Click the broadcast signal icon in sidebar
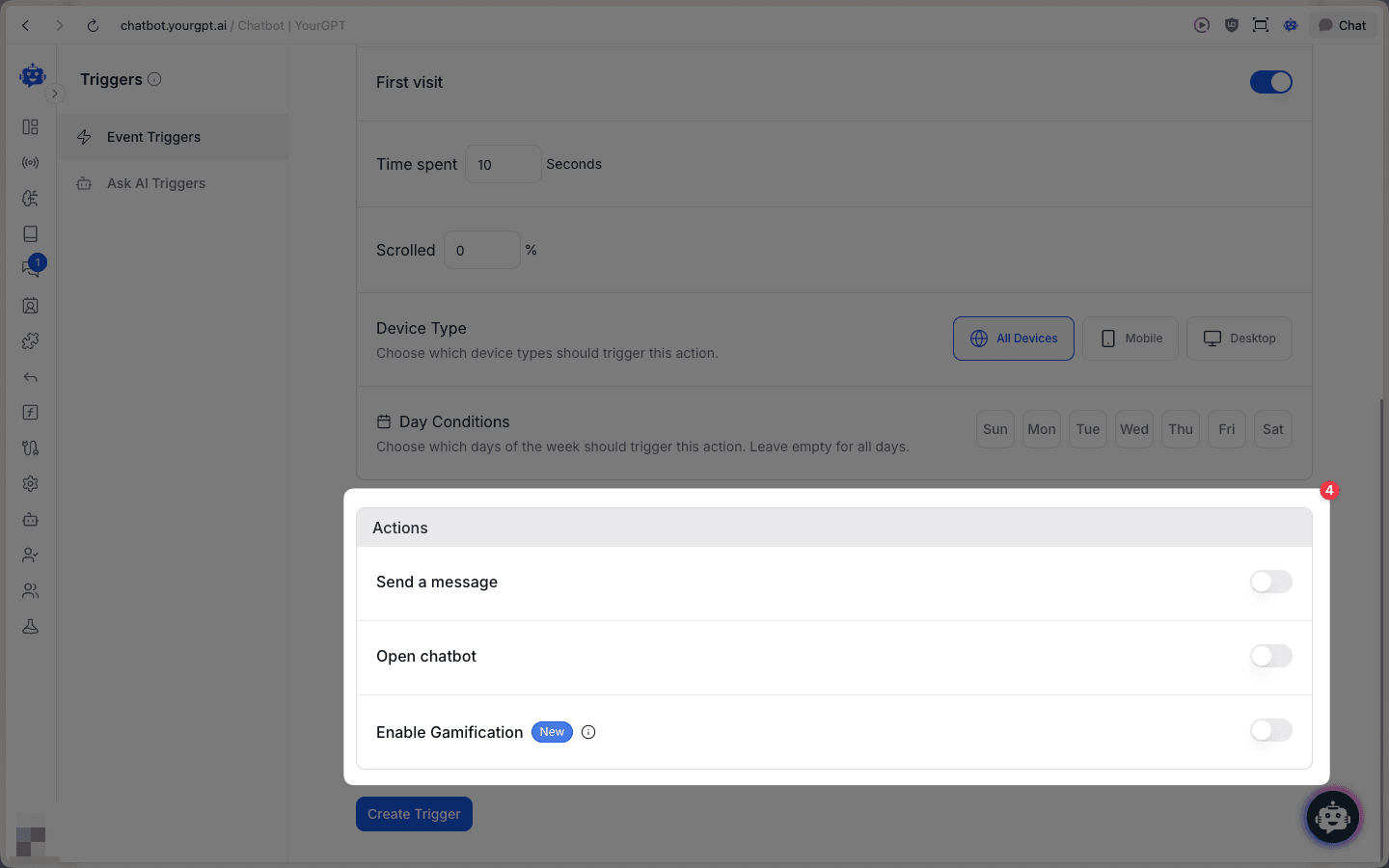Viewport: 1389px width, 868px height. 30,163
